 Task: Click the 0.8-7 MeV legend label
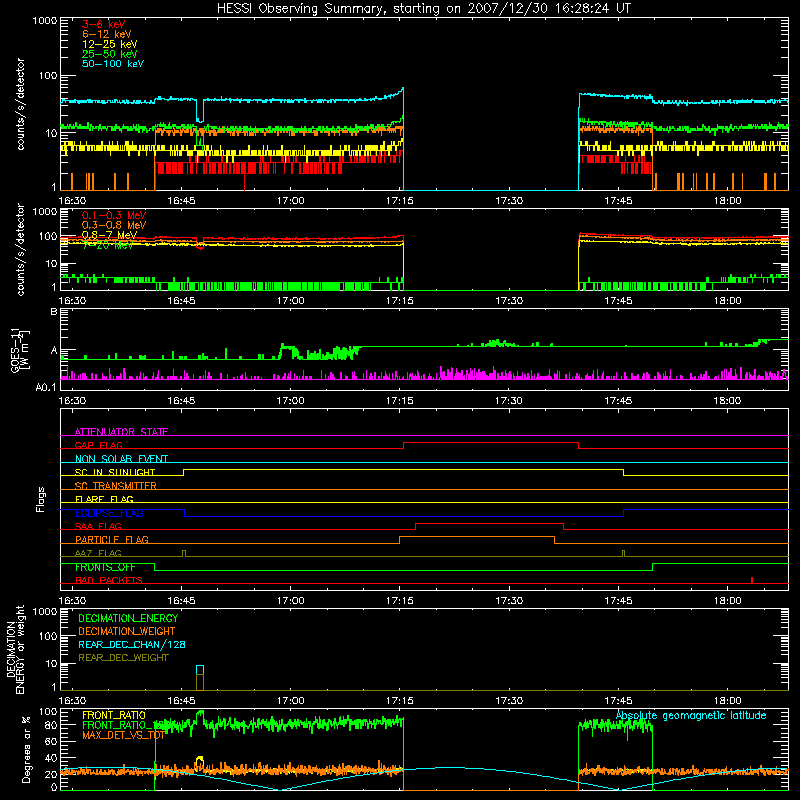pos(109,235)
